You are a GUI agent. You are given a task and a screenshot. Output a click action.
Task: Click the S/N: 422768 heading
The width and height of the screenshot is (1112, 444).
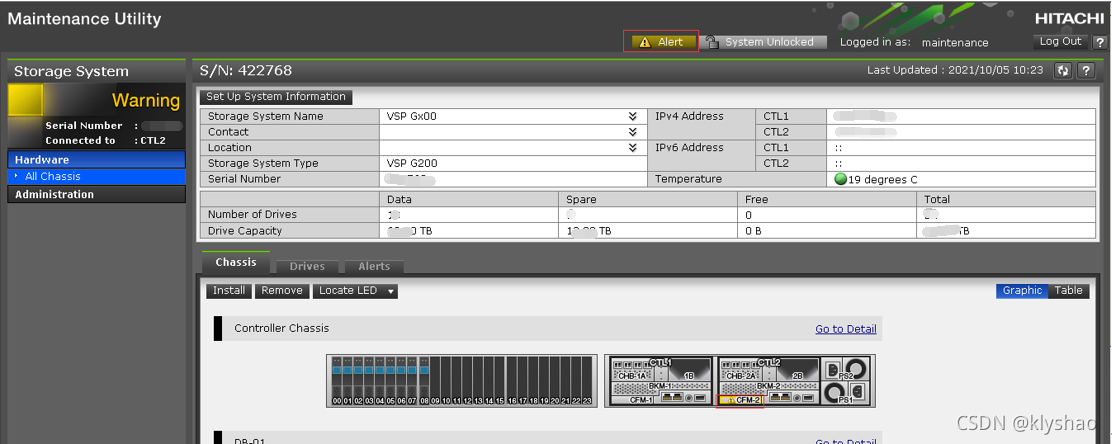[246, 70]
